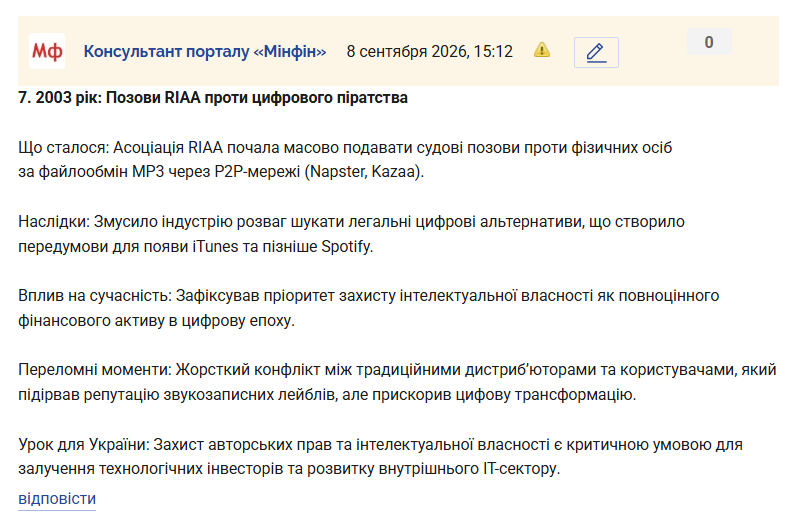Click the word RIAA in bold heading
Viewport: 796px width, 523px height.
(x=183, y=97)
